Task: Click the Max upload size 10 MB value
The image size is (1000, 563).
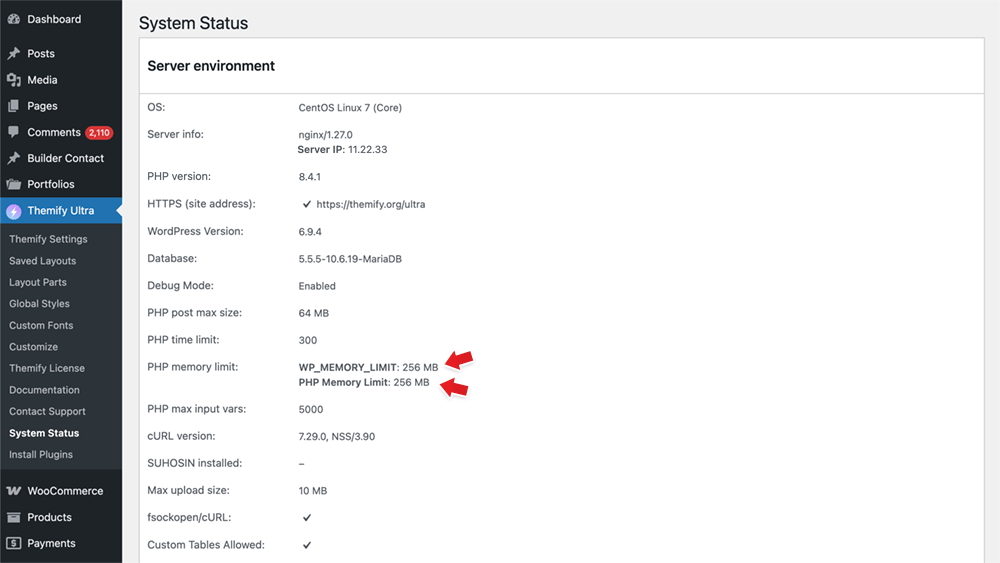Action: (312, 490)
